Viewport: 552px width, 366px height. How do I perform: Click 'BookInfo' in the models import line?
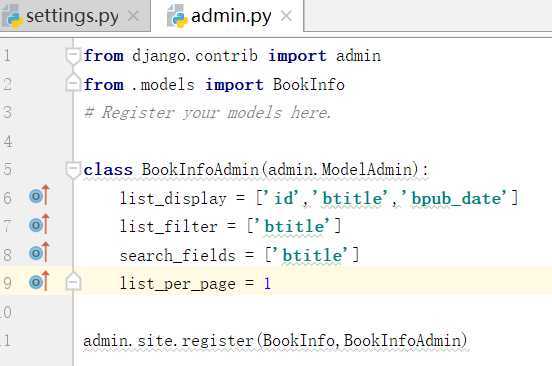pyautogui.click(x=309, y=85)
